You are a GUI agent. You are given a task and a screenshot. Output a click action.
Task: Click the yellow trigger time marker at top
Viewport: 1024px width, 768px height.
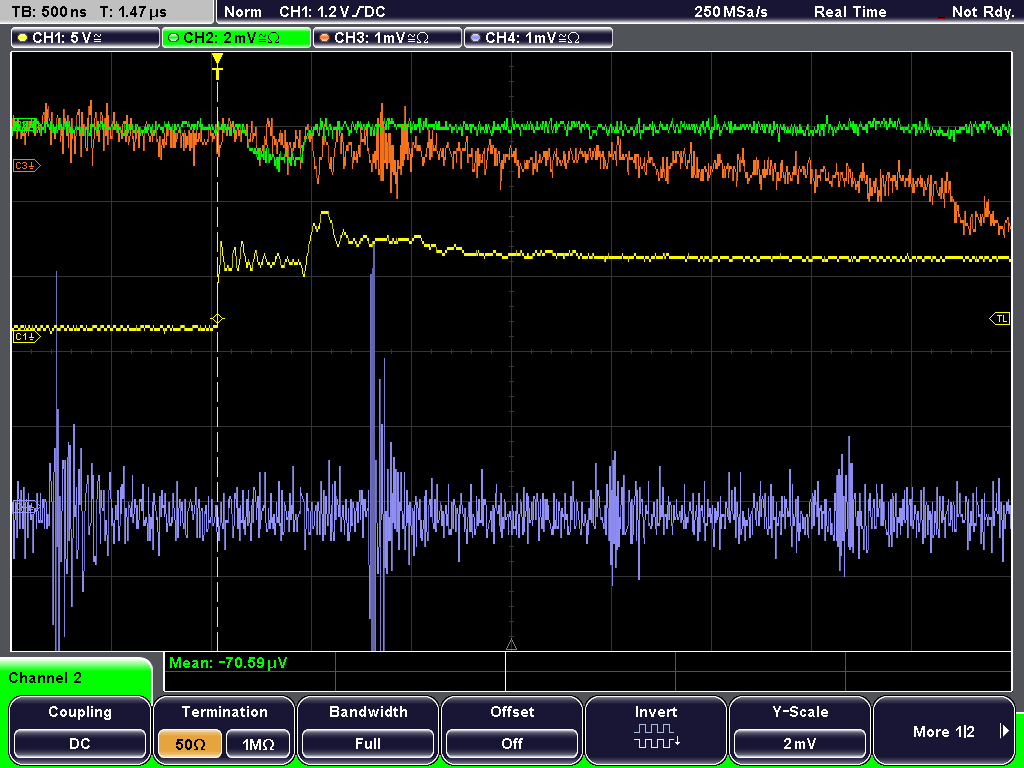pyautogui.click(x=217, y=67)
